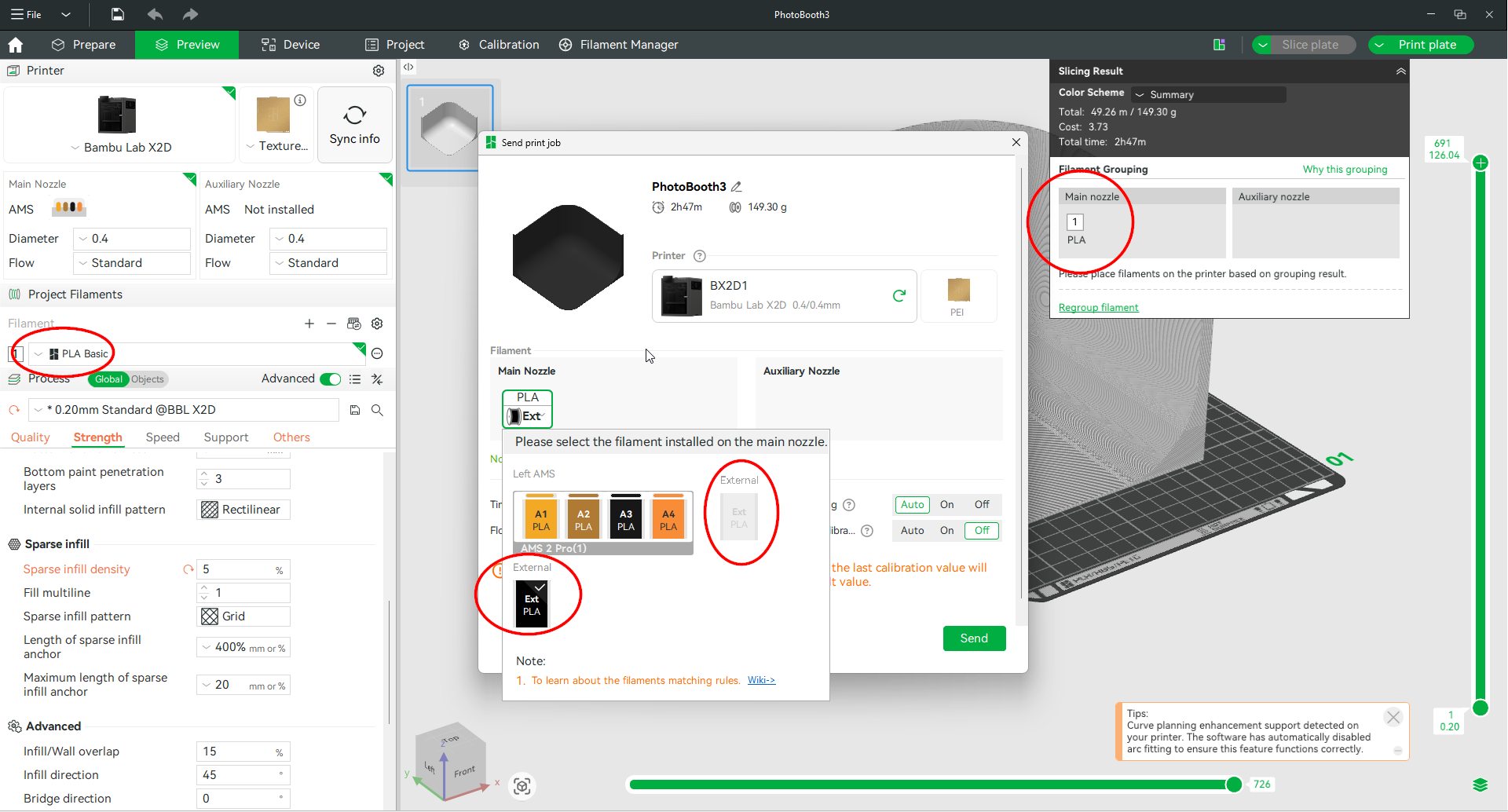Click the Sync info button
Viewport: 1508px width, 812px height.
click(355, 125)
